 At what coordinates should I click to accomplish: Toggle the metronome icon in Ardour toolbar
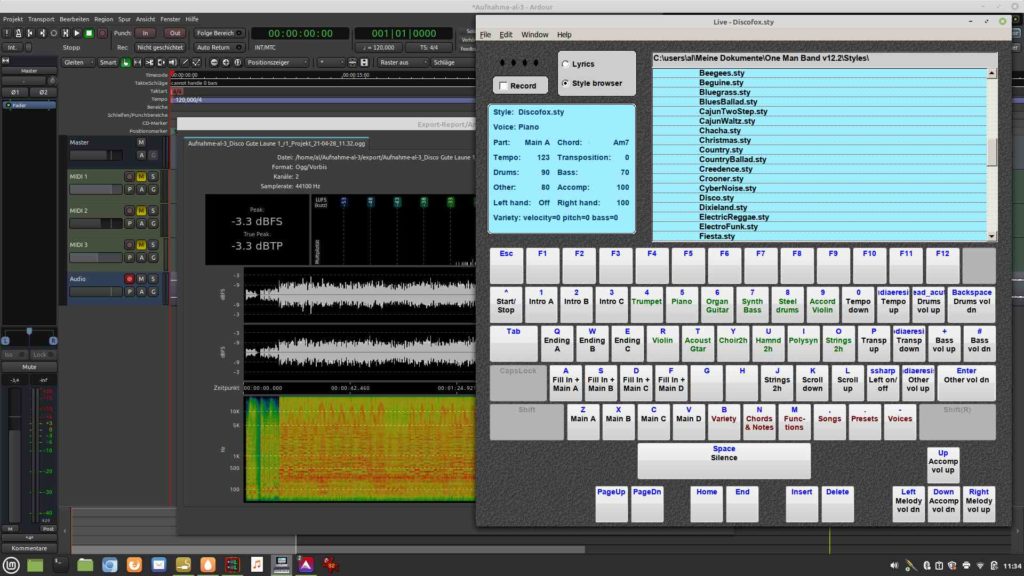[18, 33]
